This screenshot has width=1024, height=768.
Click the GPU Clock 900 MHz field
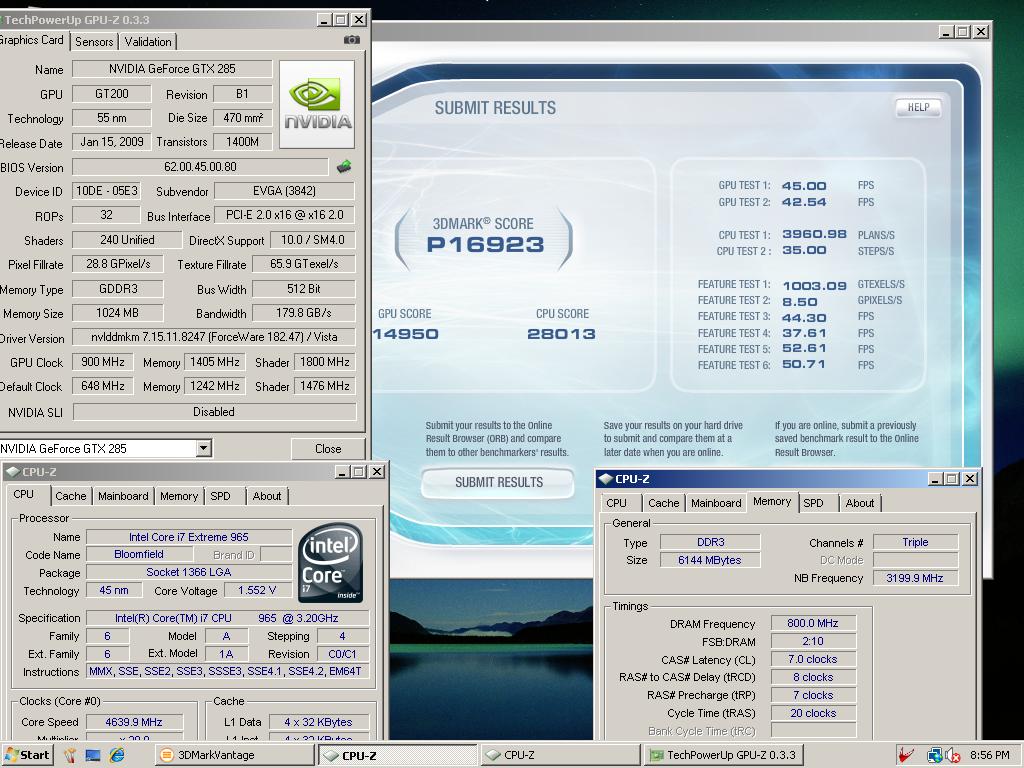(103, 362)
